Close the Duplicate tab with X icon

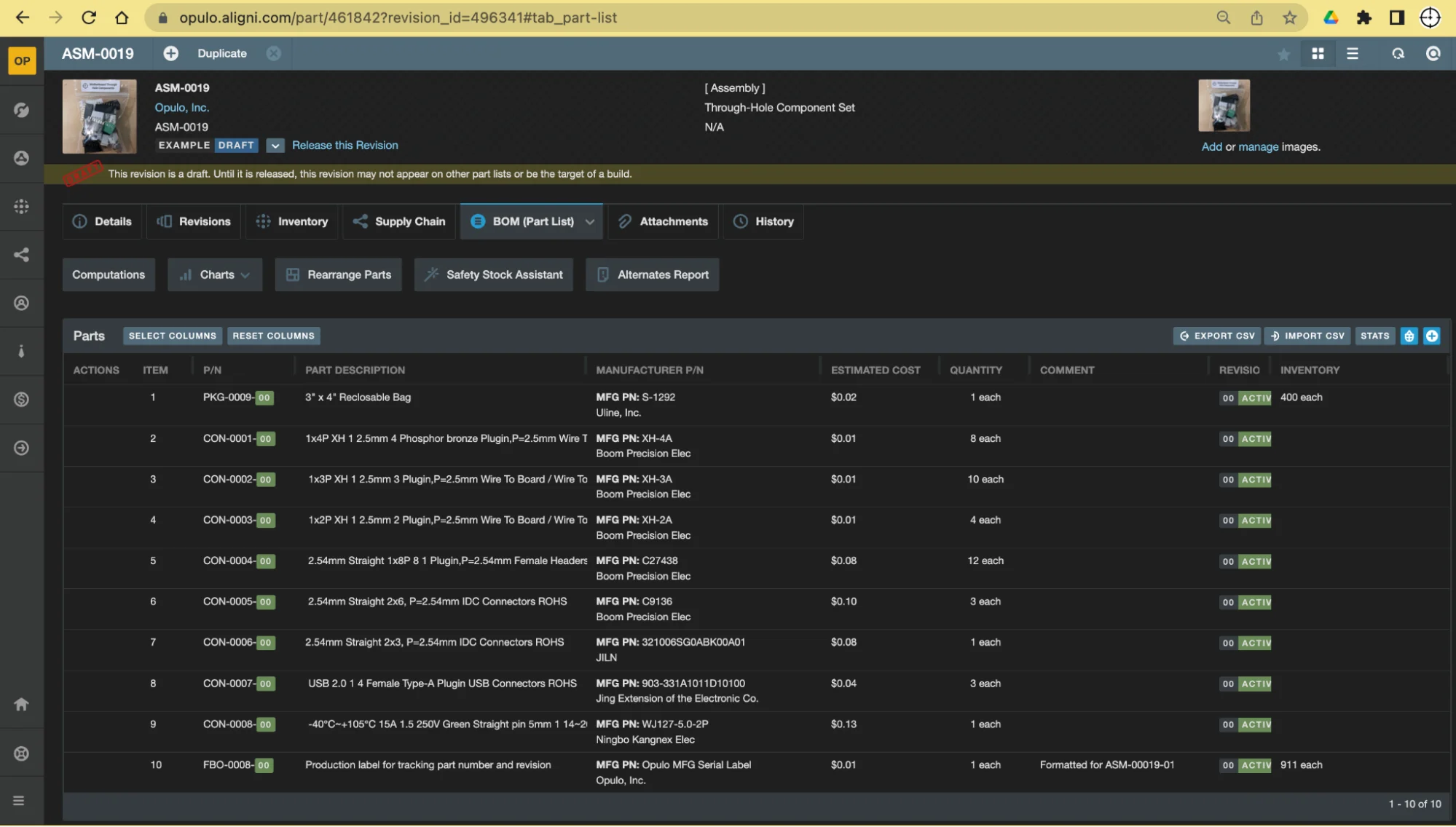click(x=273, y=53)
